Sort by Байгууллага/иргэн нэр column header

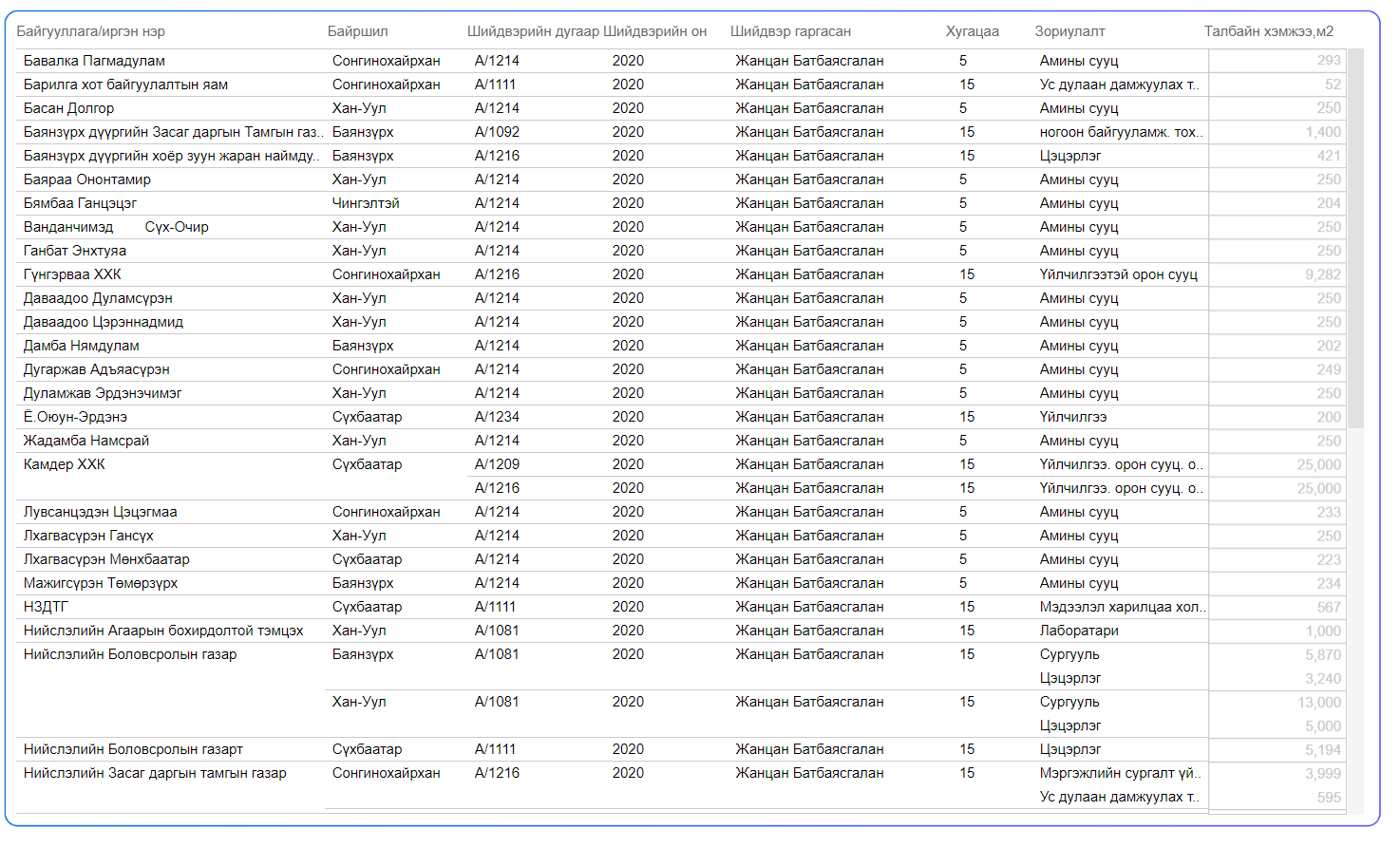tap(90, 31)
